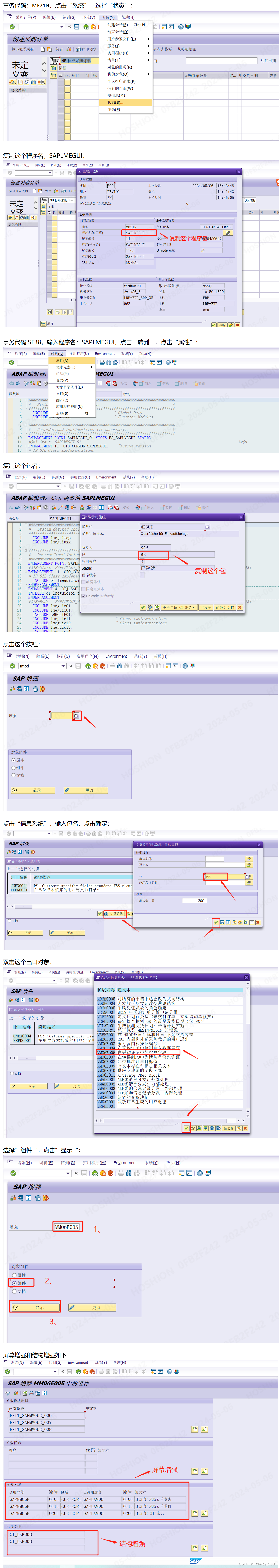The width and height of the screenshot is (280, 1568).
Task: Toggle the 编辑器锁 checkbox in attributes dialog
Action: 84,582
